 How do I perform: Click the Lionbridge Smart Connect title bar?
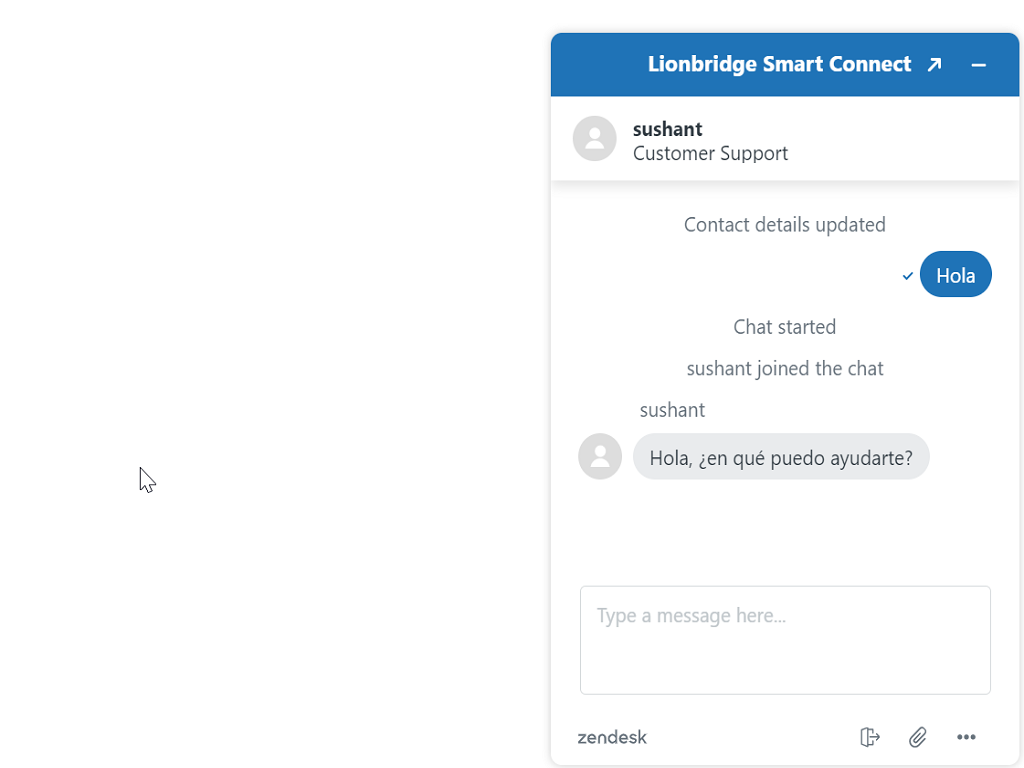tap(780, 63)
